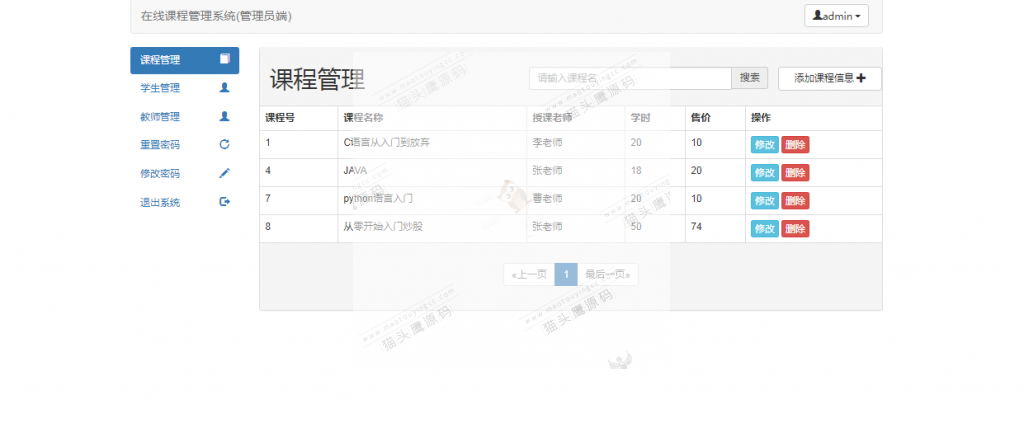
Task: Go to the last page 最后一页
Action: pyautogui.click(x=607, y=274)
